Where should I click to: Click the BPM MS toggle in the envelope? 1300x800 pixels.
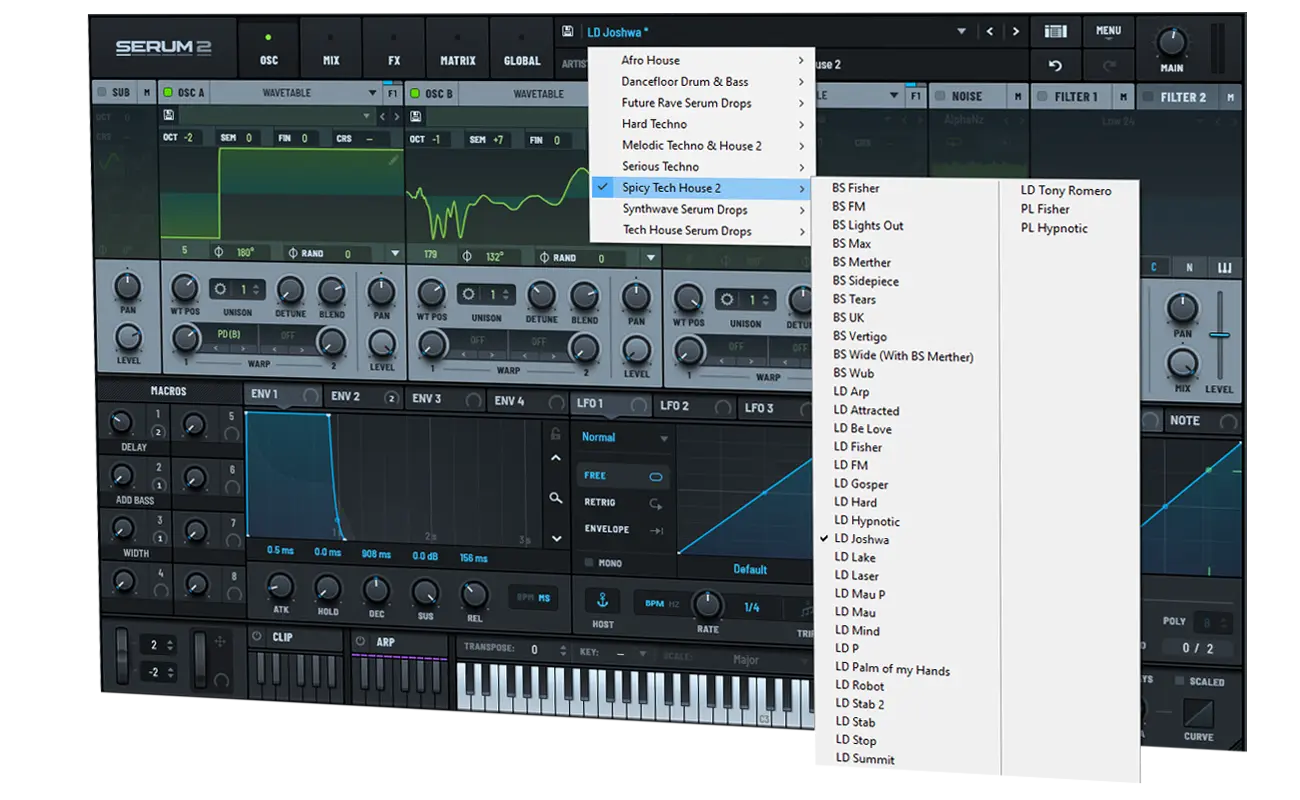click(533, 598)
